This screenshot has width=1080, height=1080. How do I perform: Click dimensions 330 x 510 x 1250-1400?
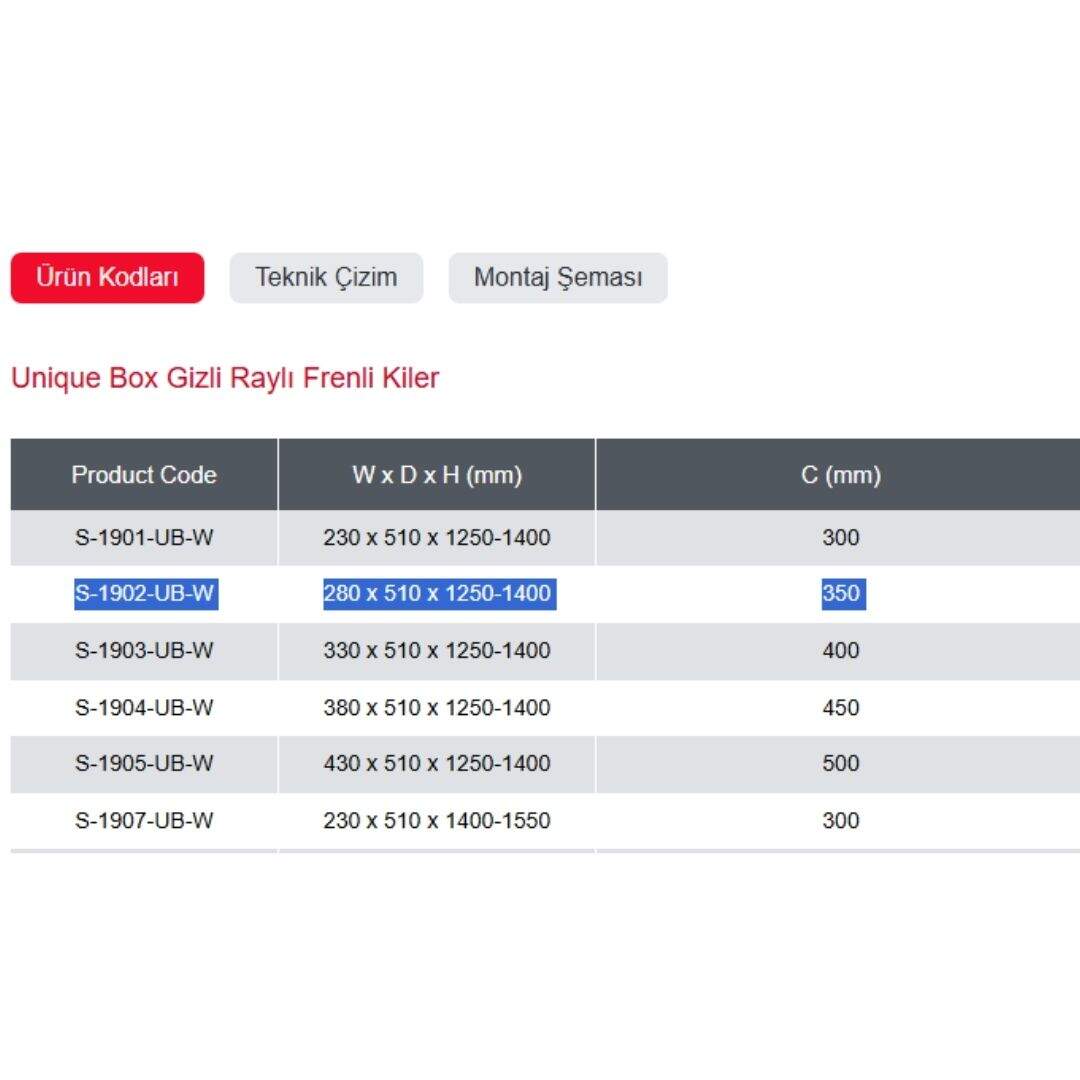click(437, 651)
